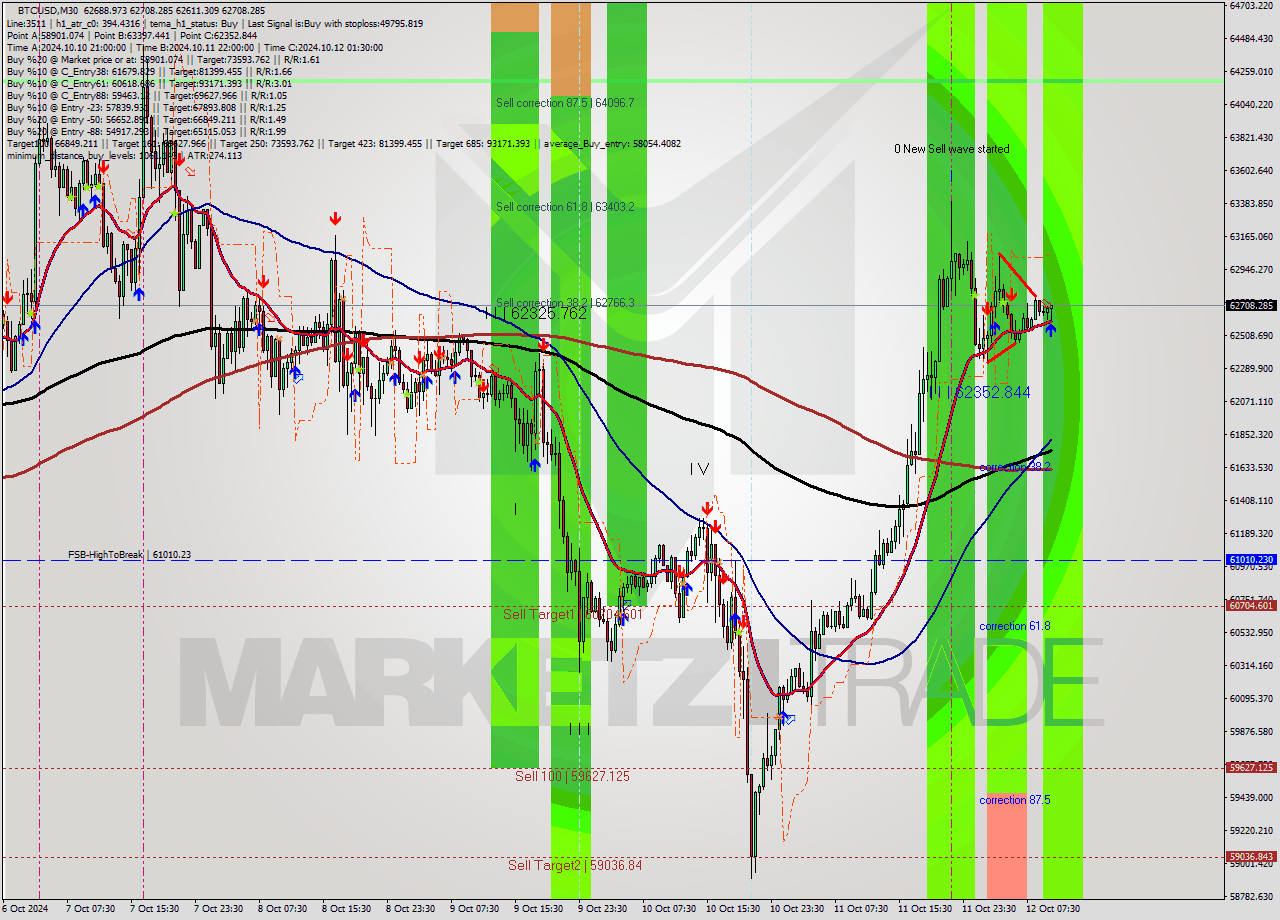Click the 'Sell Target2 | 59036.84' label
This screenshot has width=1280, height=920.
pyautogui.click(x=575, y=865)
